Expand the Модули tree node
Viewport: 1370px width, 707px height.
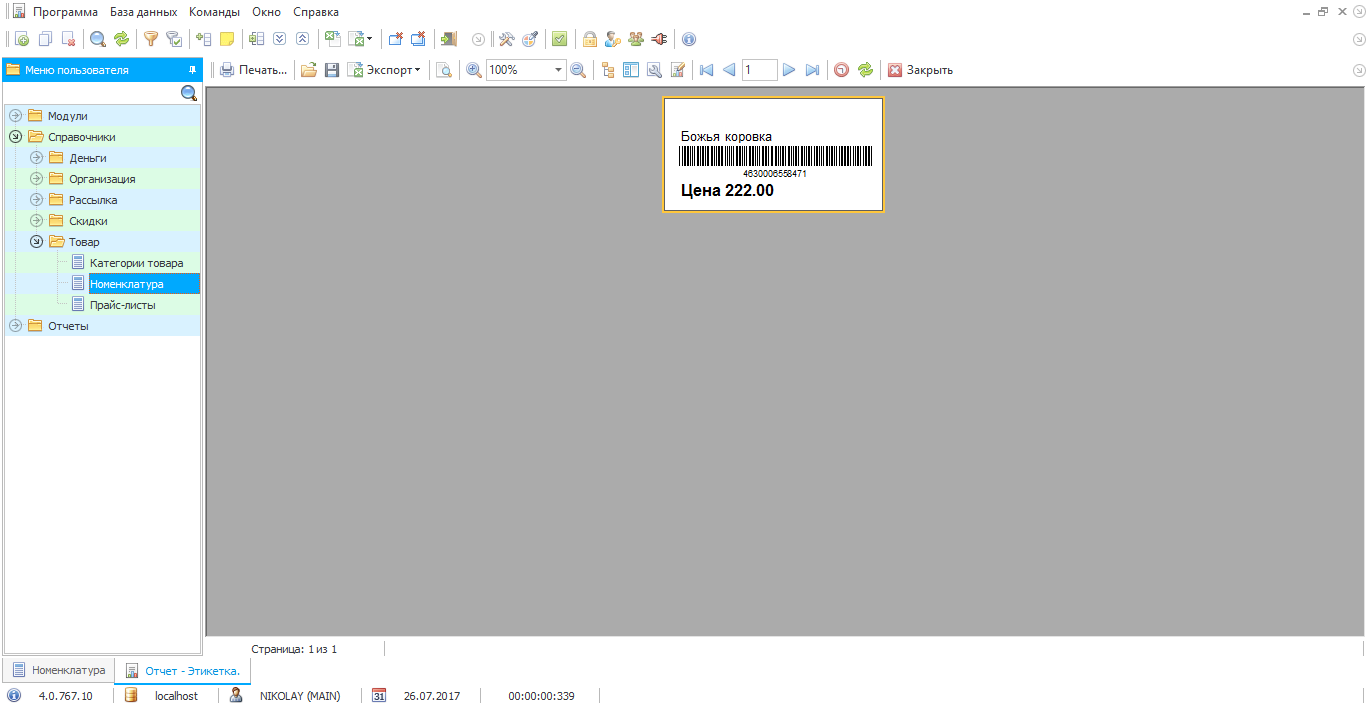[15, 116]
